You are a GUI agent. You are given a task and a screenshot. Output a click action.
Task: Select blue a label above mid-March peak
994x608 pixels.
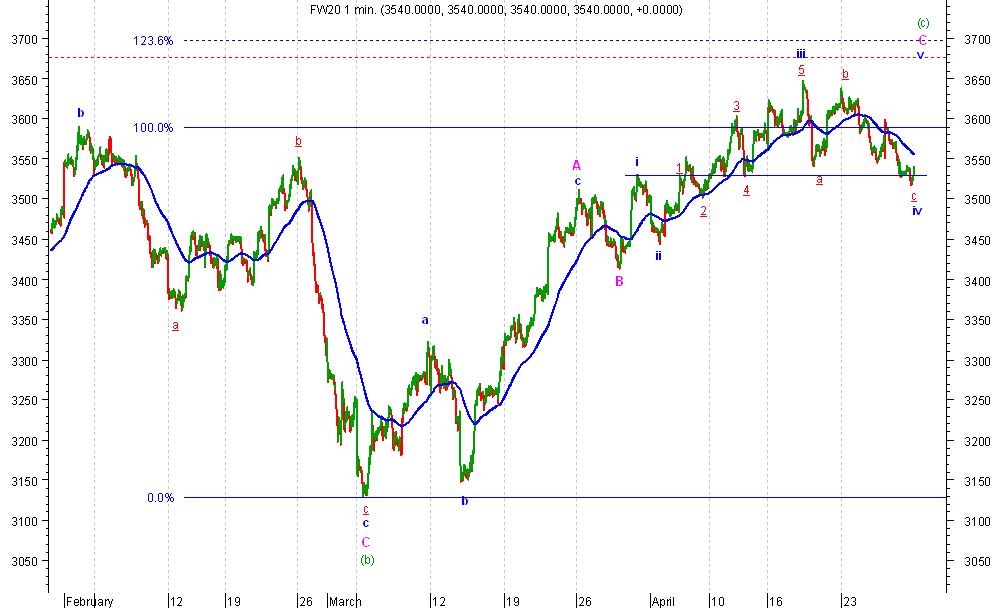click(425, 320)
